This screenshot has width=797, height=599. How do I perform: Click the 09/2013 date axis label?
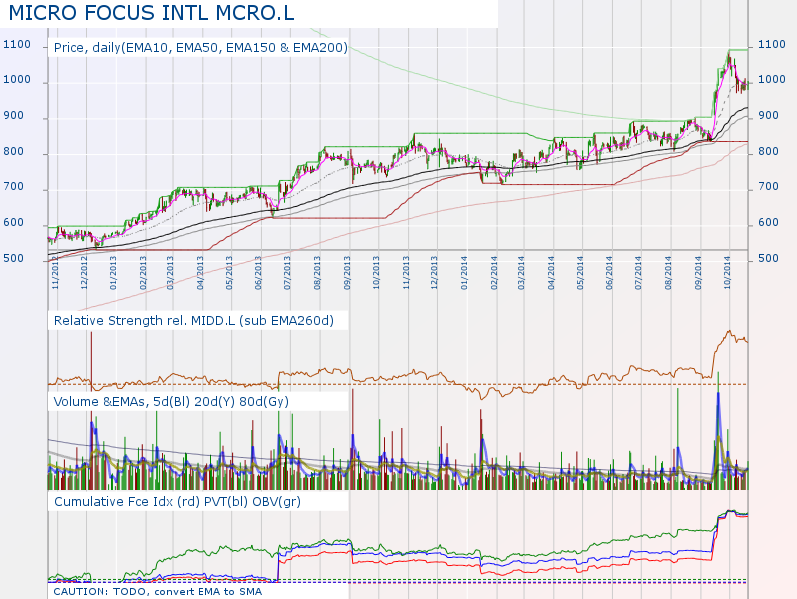(x=347, y=273)
